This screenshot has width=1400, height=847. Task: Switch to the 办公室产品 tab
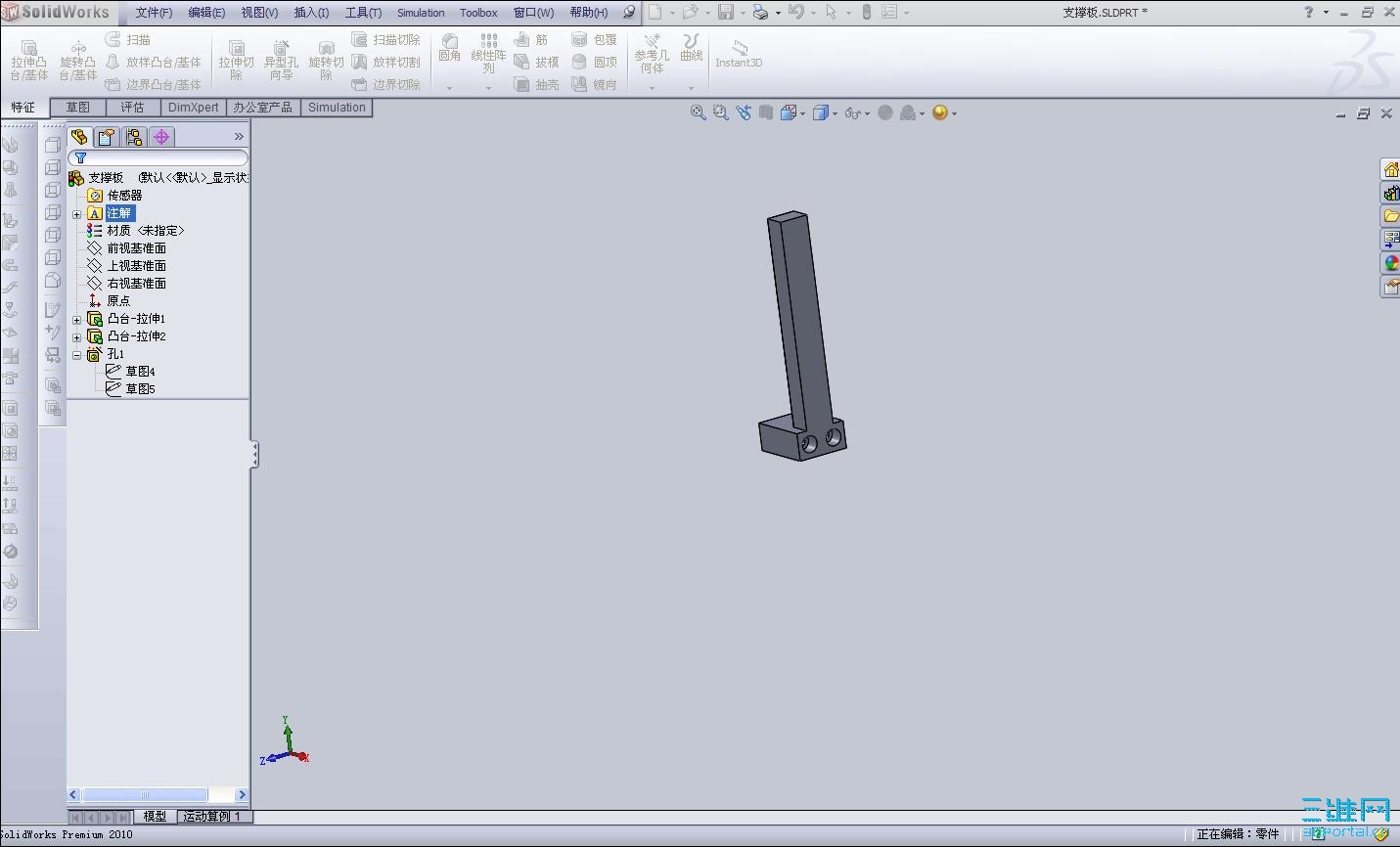[x=263, y=108]
